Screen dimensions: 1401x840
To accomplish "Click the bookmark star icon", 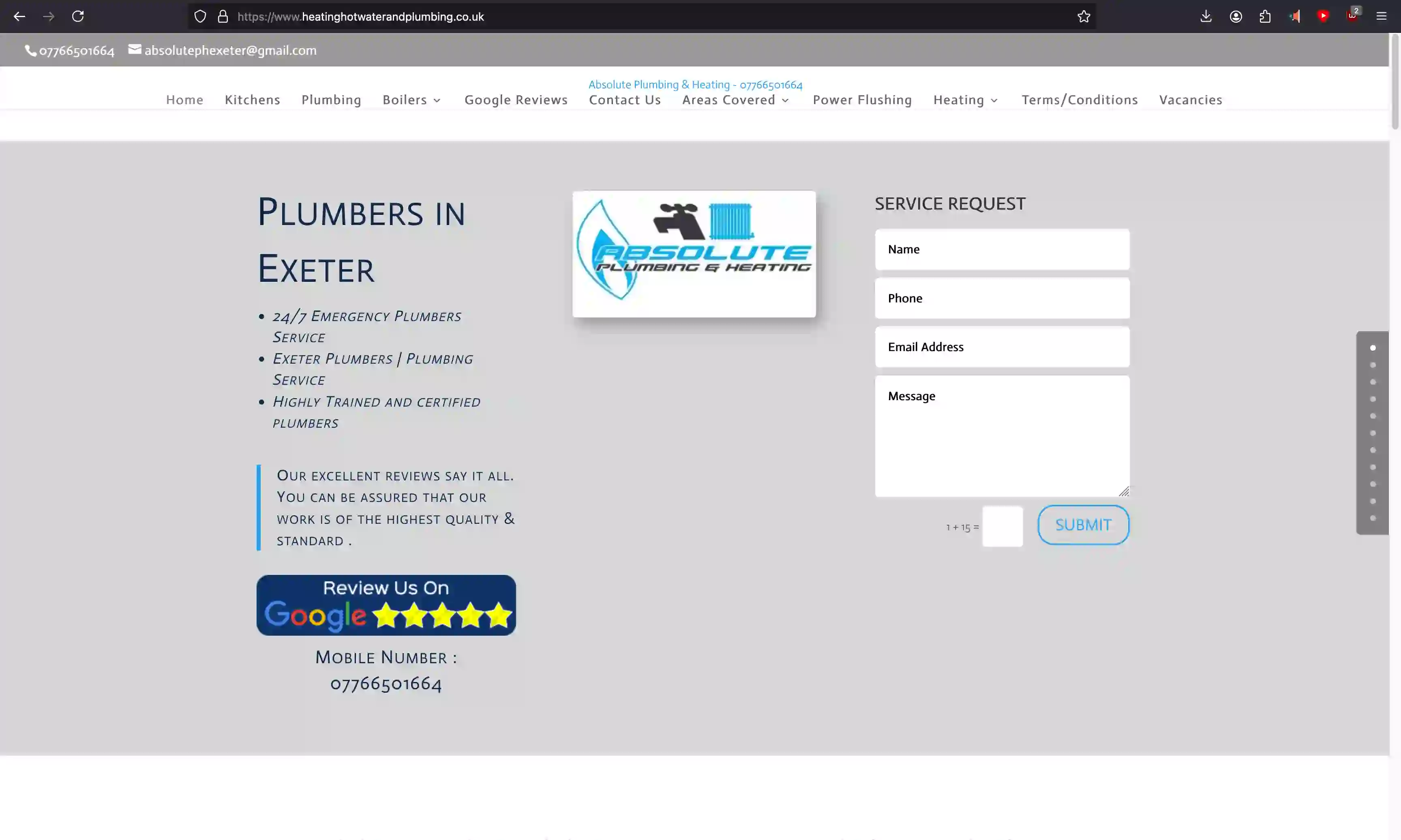I will coord(1083,16).
